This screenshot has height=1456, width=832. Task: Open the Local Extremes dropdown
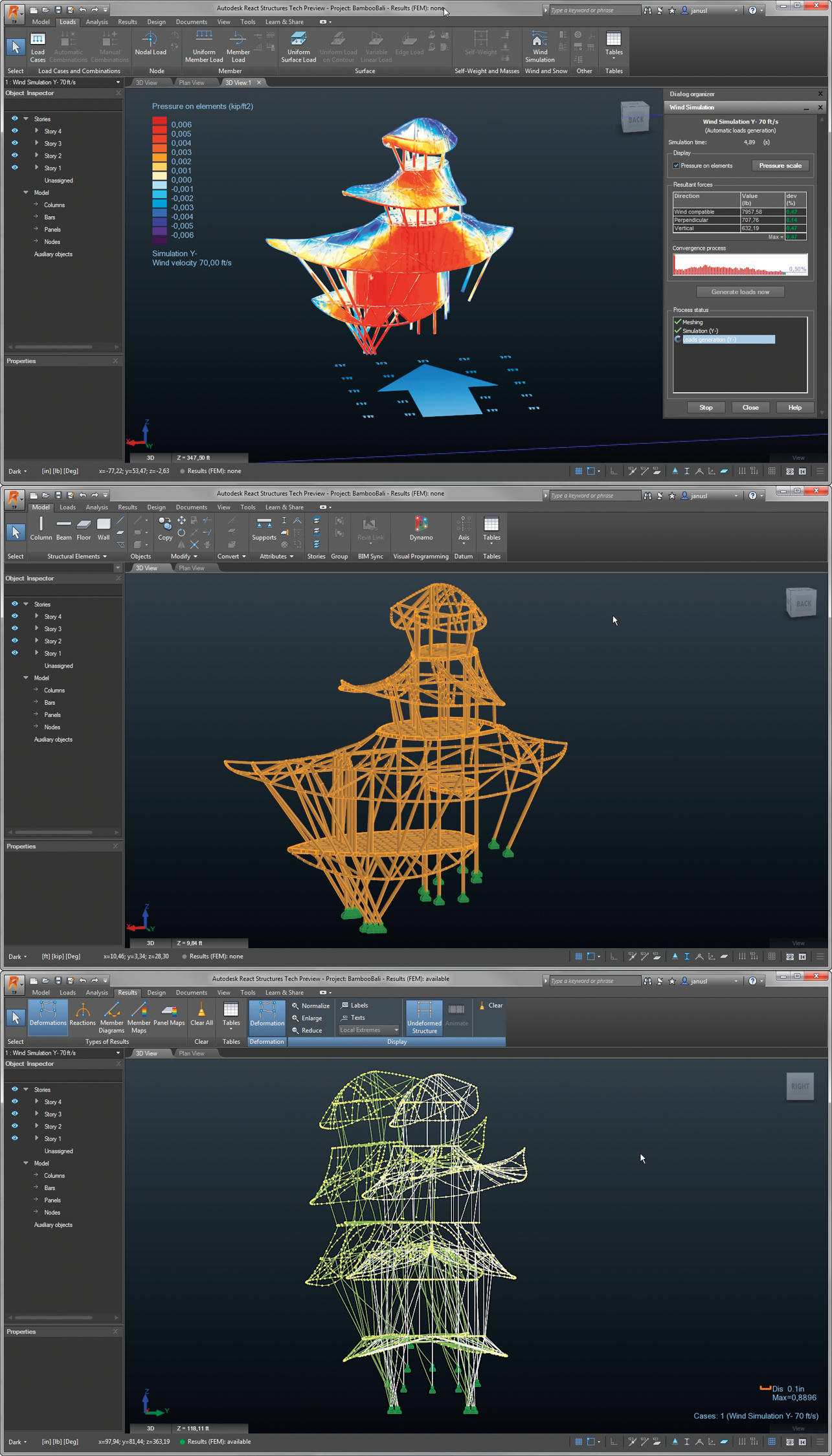pos(369,1030)
